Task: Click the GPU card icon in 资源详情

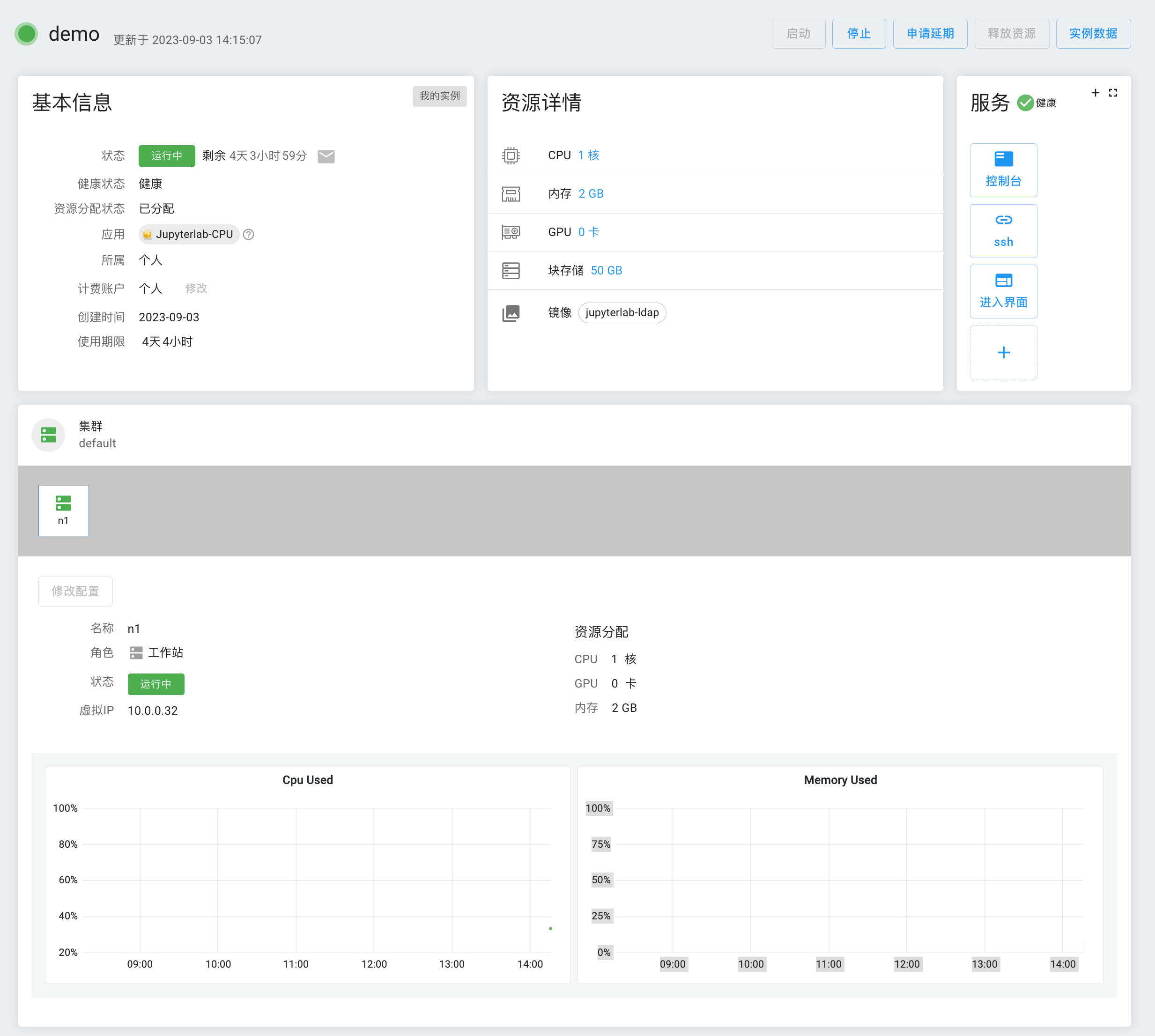Action: point(511,232)
